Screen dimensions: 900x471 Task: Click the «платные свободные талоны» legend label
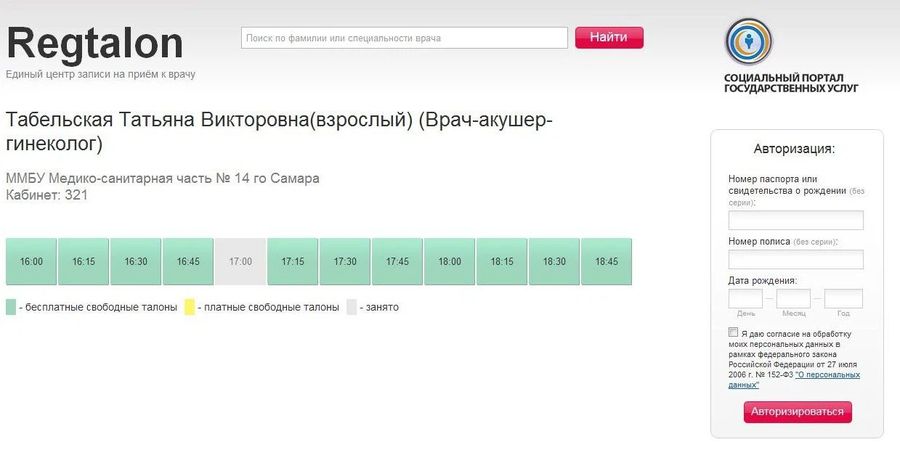click(x=271, y=307)
